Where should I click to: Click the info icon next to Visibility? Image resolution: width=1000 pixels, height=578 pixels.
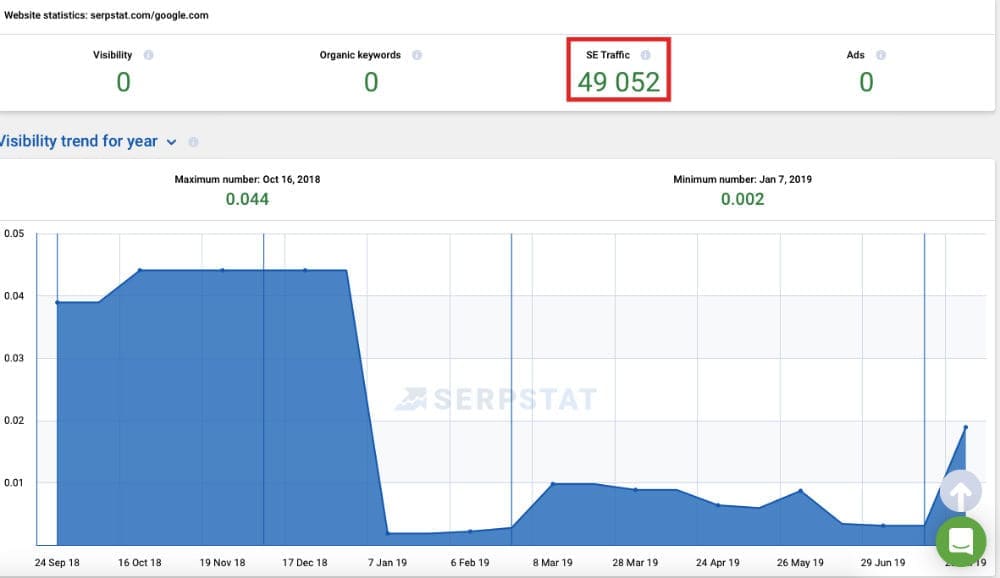point(149,55)
